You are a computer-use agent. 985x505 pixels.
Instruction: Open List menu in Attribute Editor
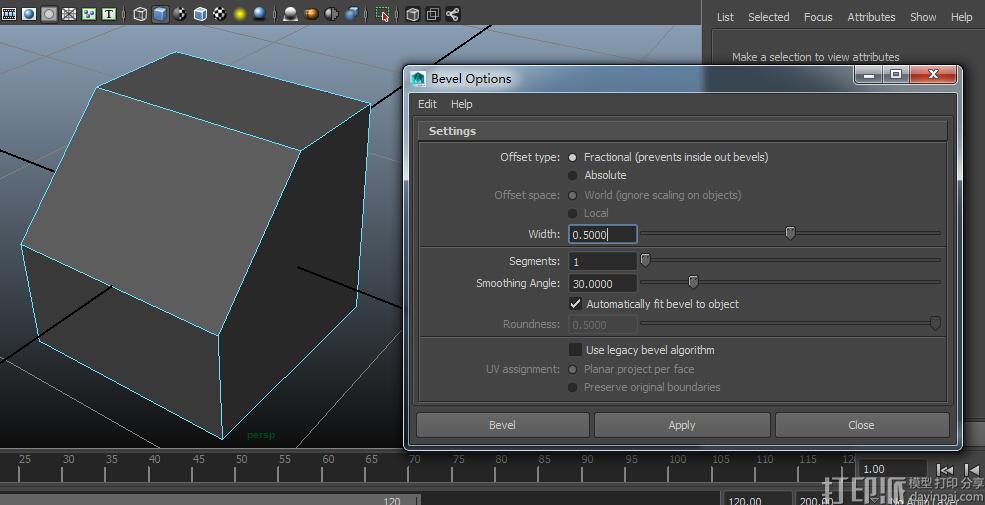coord(725,18)
